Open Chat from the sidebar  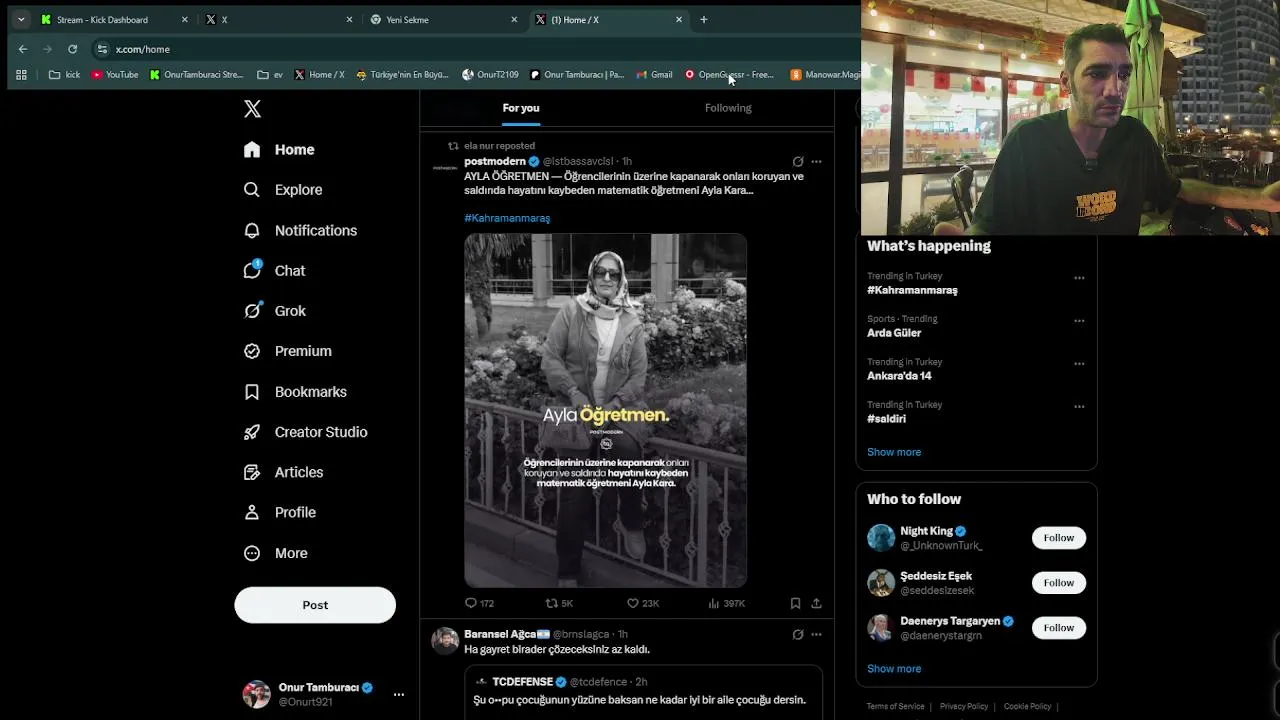point(275,271)
